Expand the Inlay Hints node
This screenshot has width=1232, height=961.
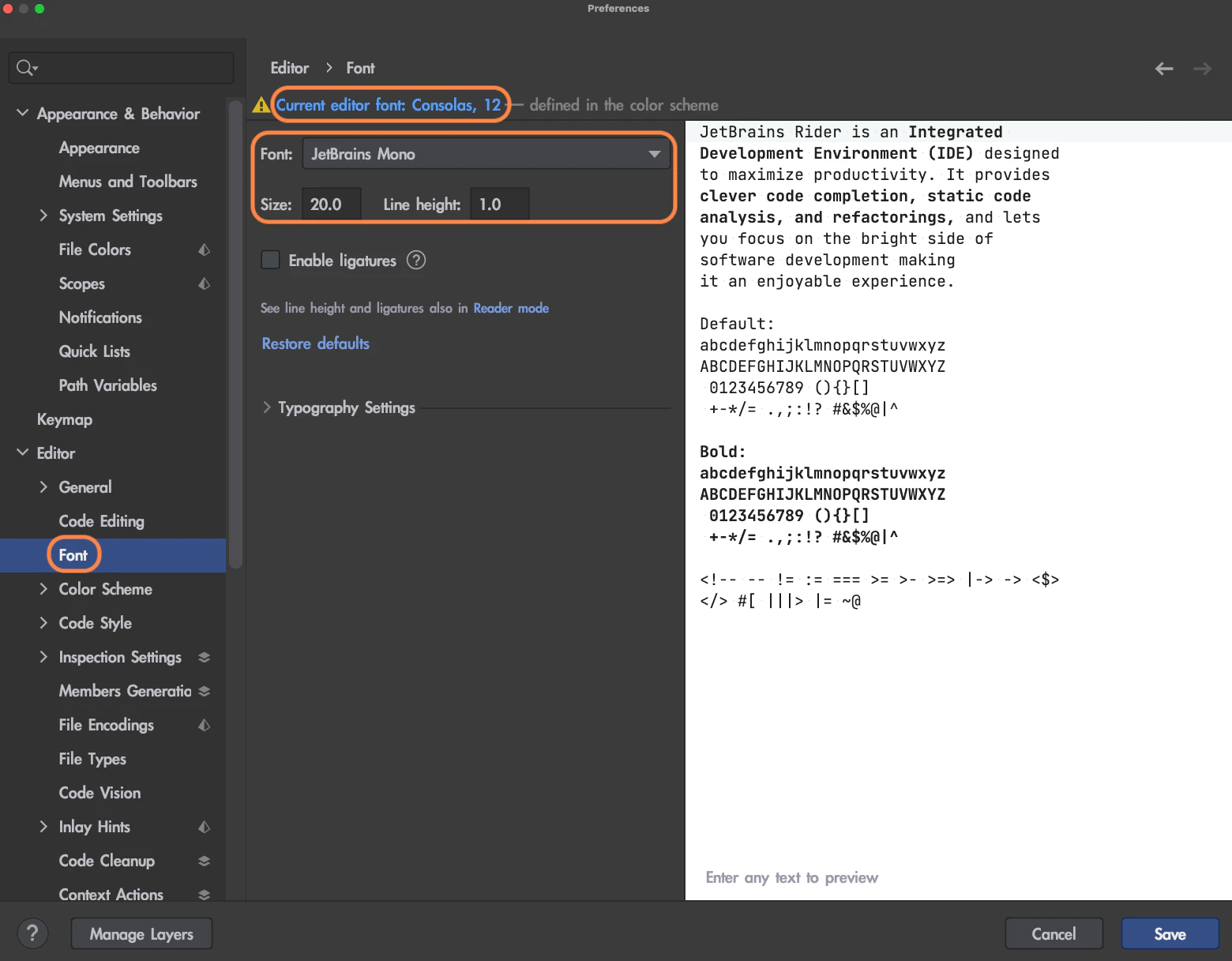click(x=43, y=827)
